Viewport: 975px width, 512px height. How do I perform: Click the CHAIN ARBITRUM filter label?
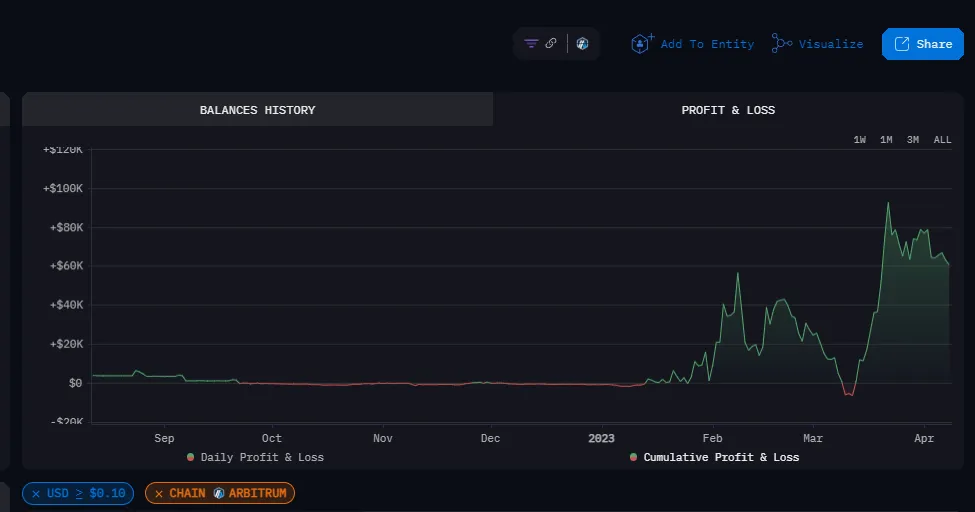click(x=228, y=493)
